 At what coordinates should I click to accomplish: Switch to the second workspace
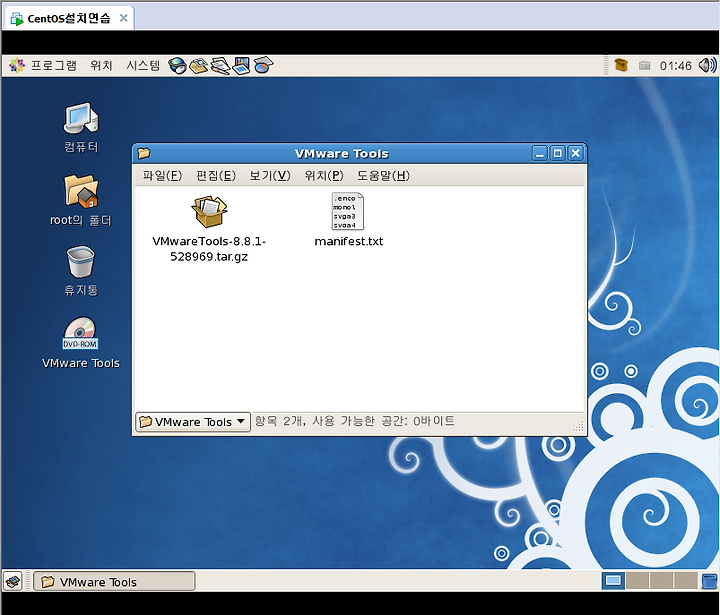coord(637,581)
